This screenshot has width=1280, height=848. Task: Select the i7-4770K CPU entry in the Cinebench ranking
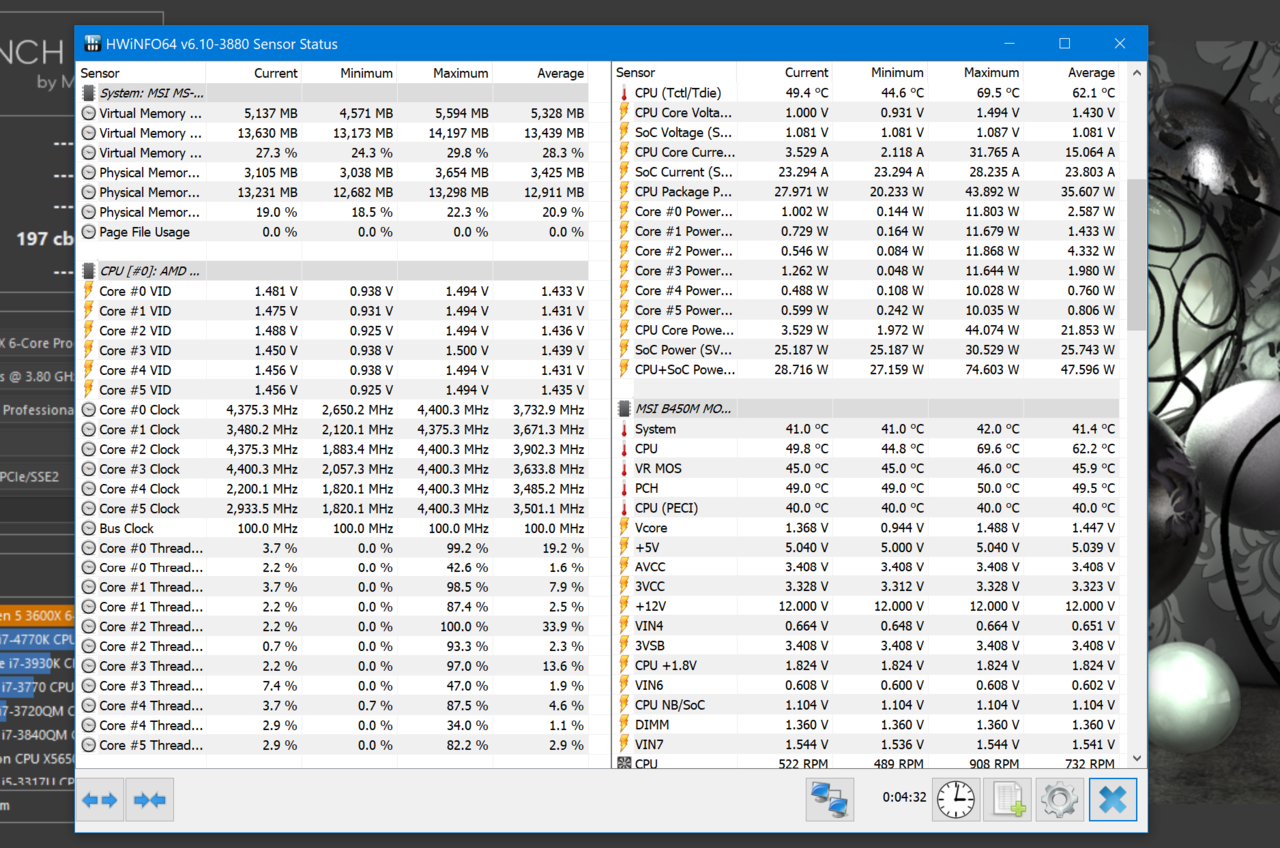[37, 639]
